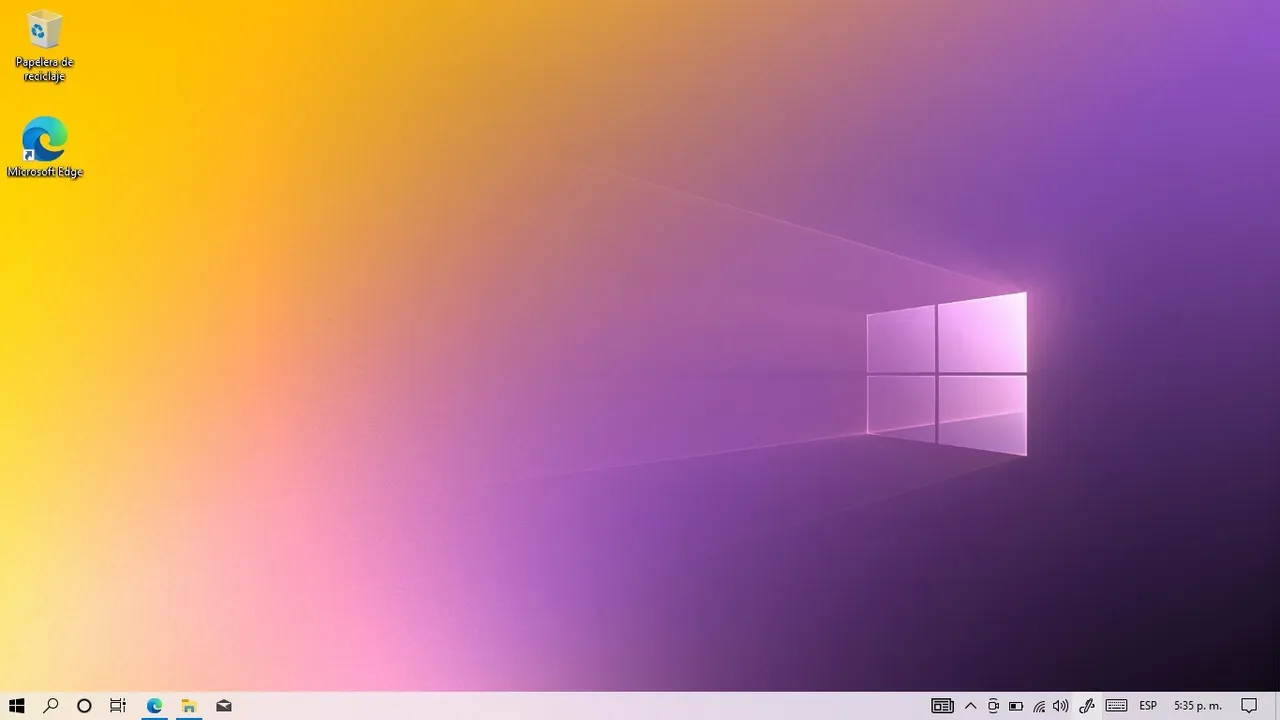1280x720 pixels.
Task: Change the ESP input language
Action: click(x=1148, y=706)
